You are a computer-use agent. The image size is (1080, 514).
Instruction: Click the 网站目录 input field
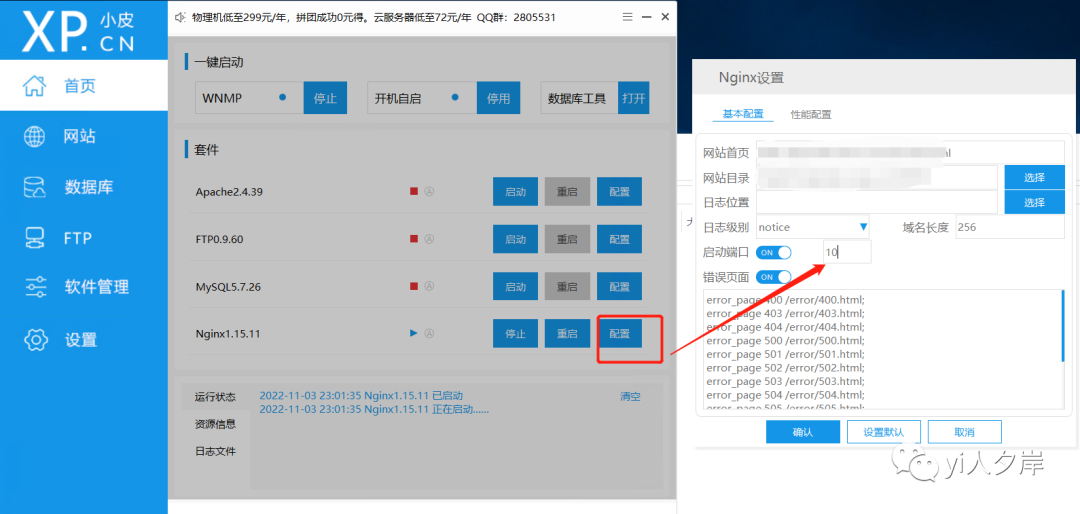[877, 177]
